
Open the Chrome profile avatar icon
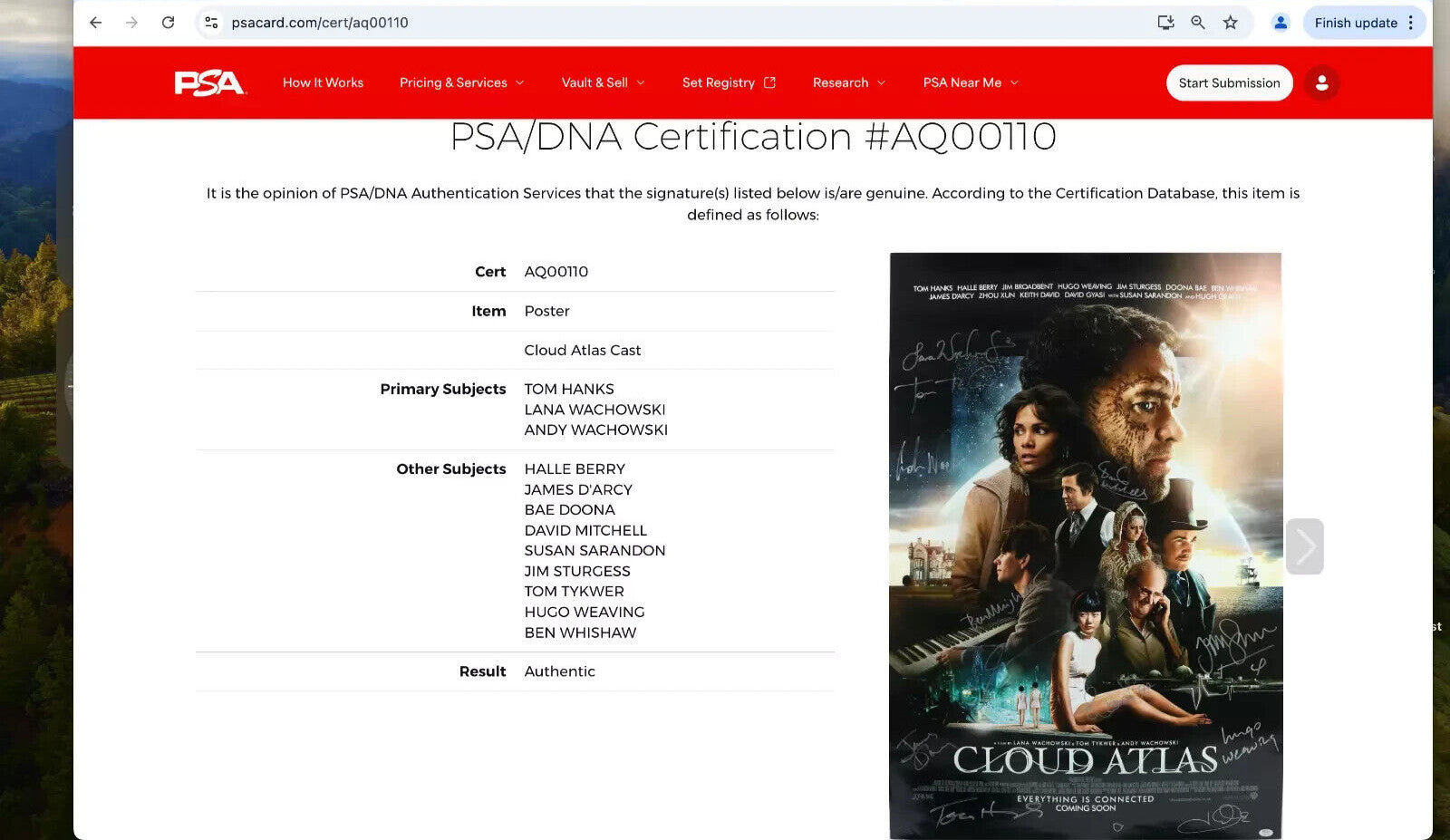1280,23
